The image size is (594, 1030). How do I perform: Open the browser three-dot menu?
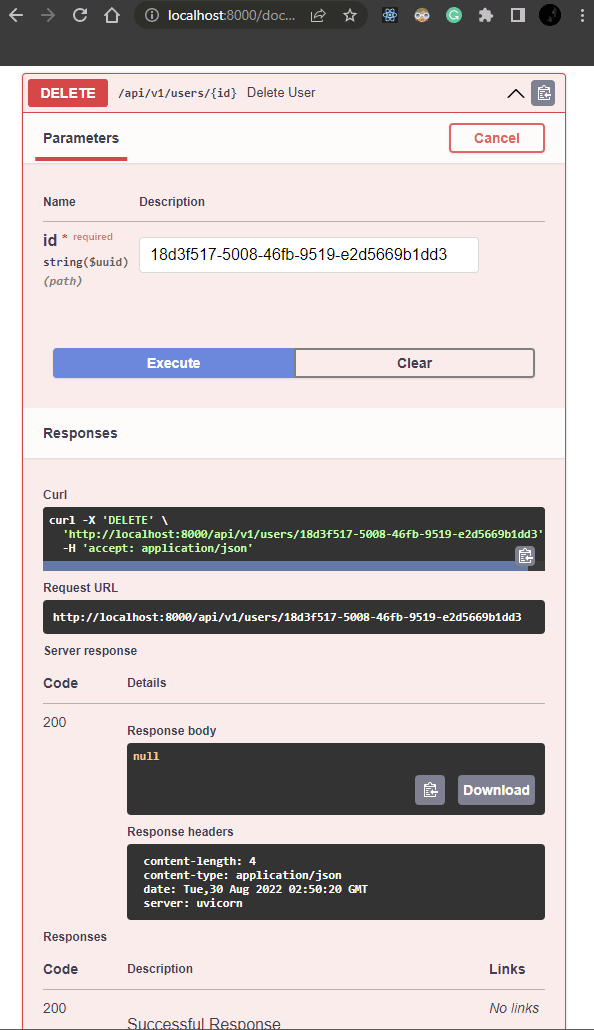(x=582, y=16)
